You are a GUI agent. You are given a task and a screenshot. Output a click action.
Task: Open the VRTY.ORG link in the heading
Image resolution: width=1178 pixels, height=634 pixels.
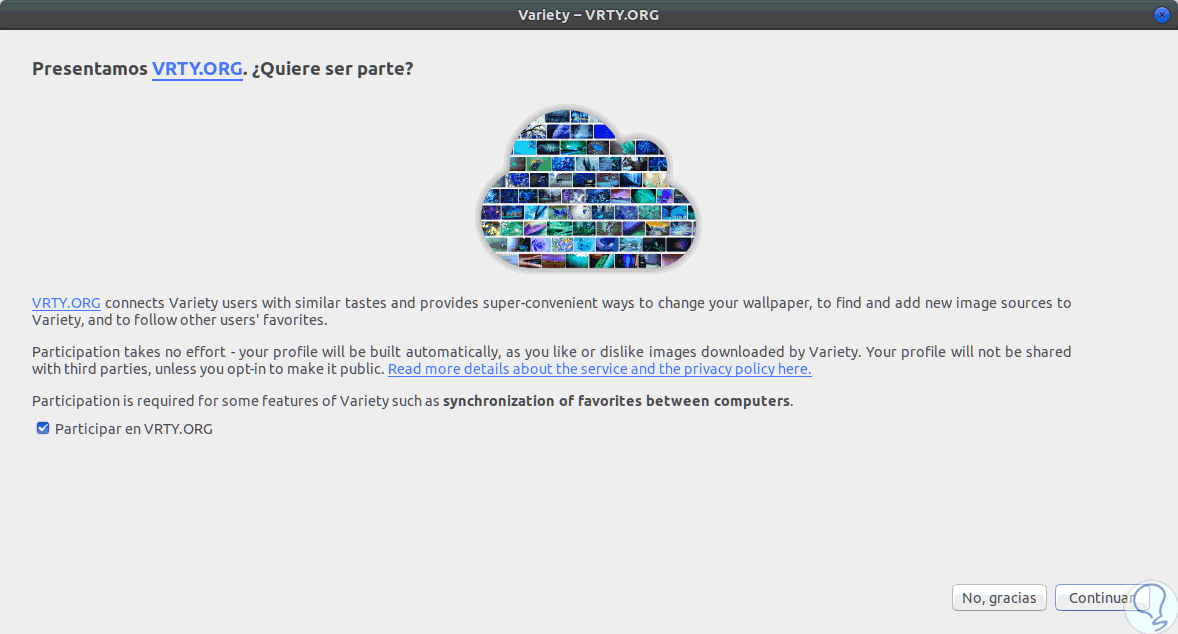point(197,68)
